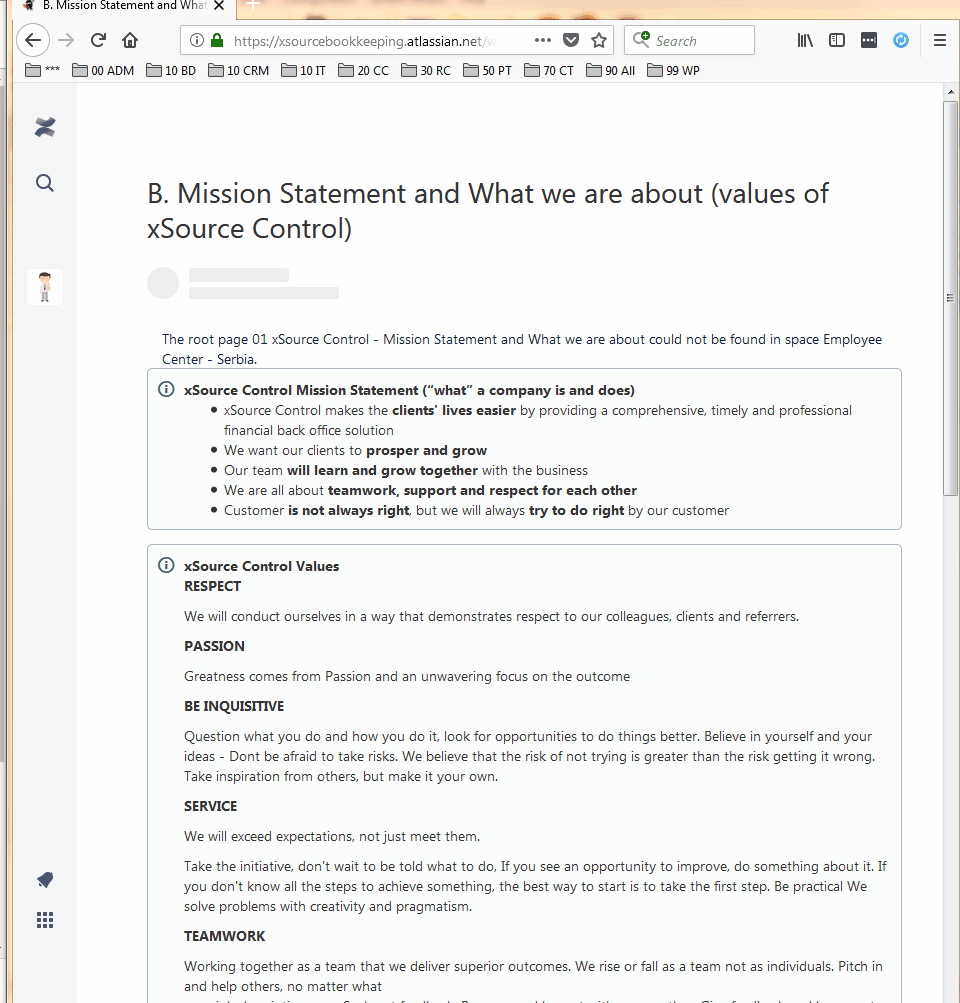Open the app switcher grid icon

pos(45,920)
